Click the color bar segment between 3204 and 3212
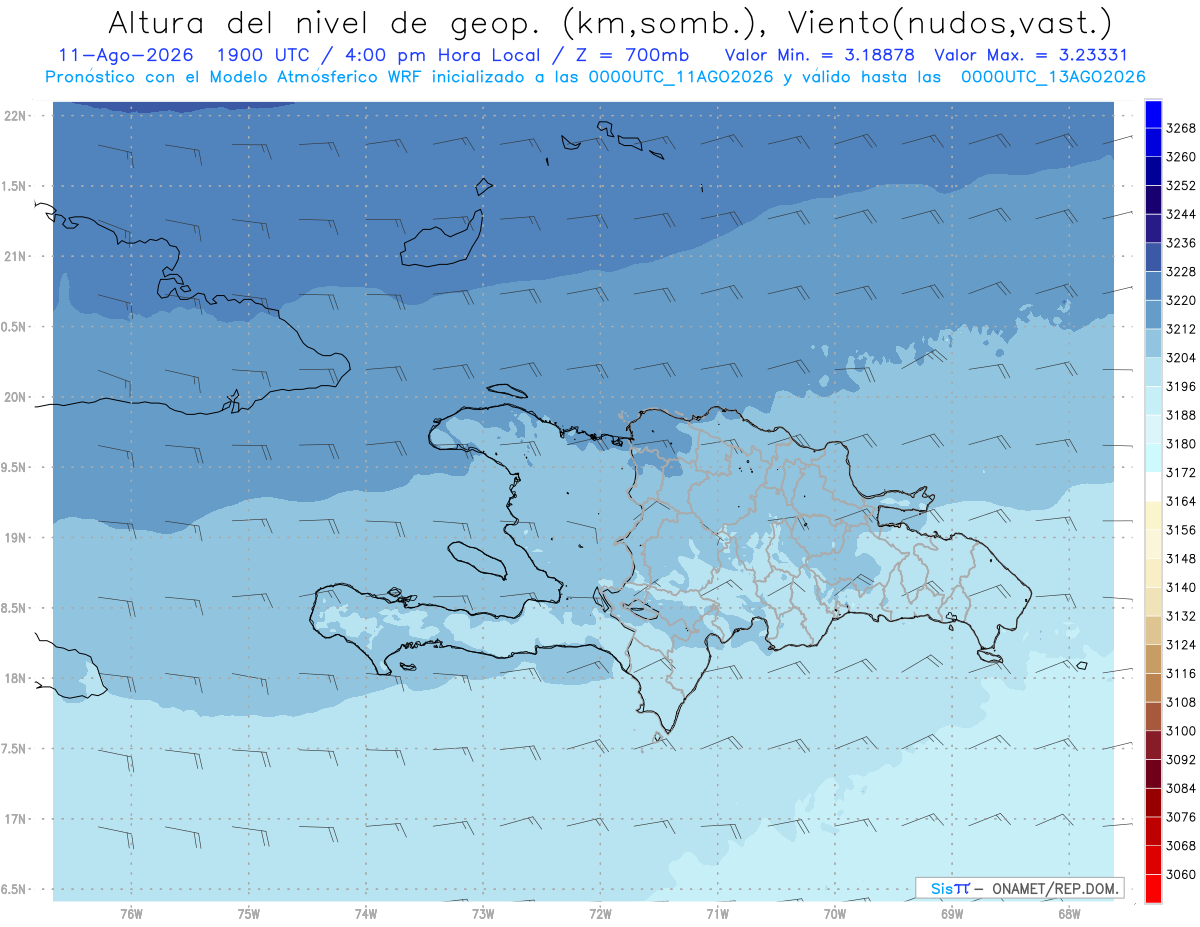This screenshot has width=1200, height=927. [1153, 343]
